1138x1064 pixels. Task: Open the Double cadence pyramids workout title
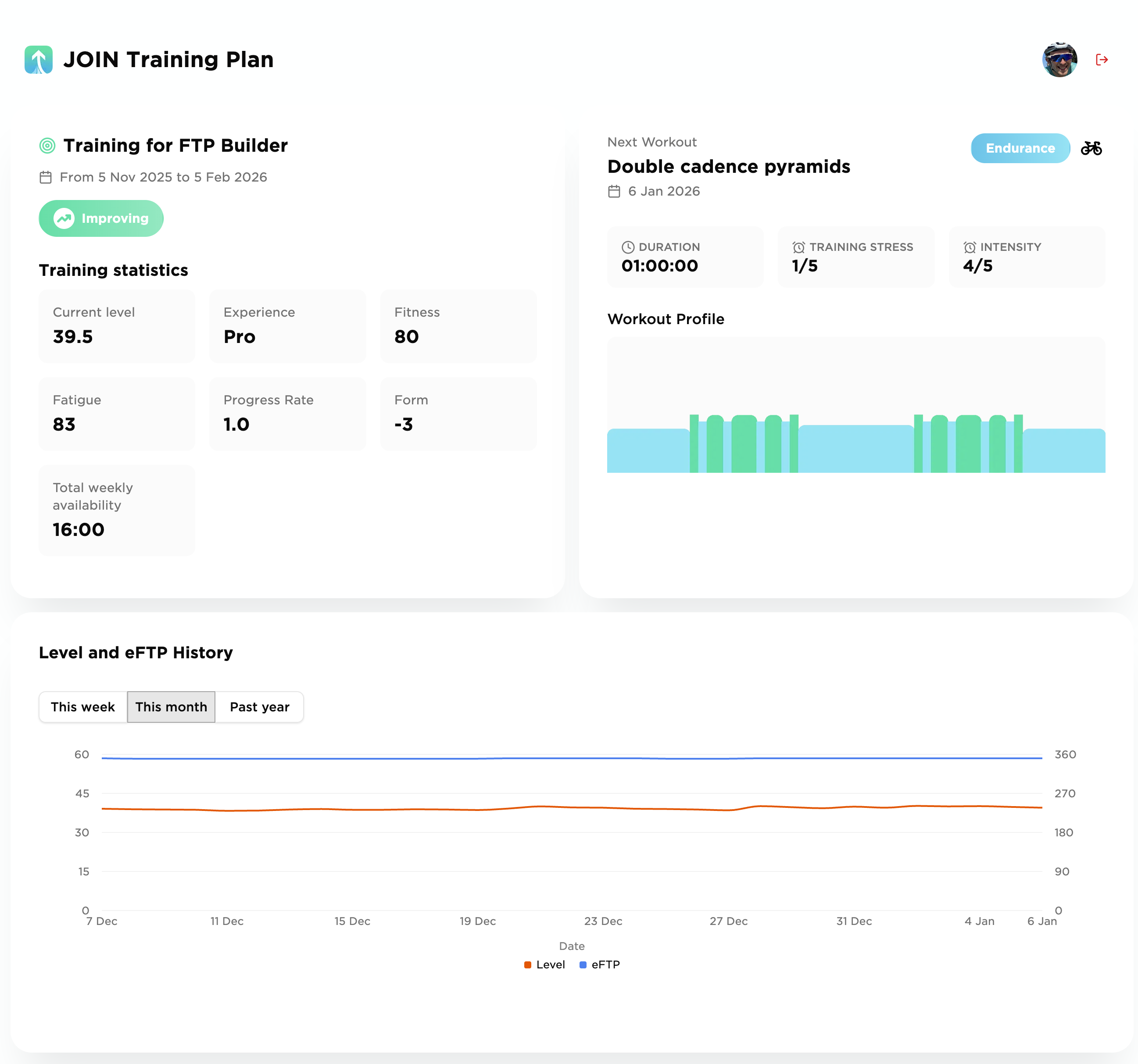pyautogui.click(x=728, y=167)
